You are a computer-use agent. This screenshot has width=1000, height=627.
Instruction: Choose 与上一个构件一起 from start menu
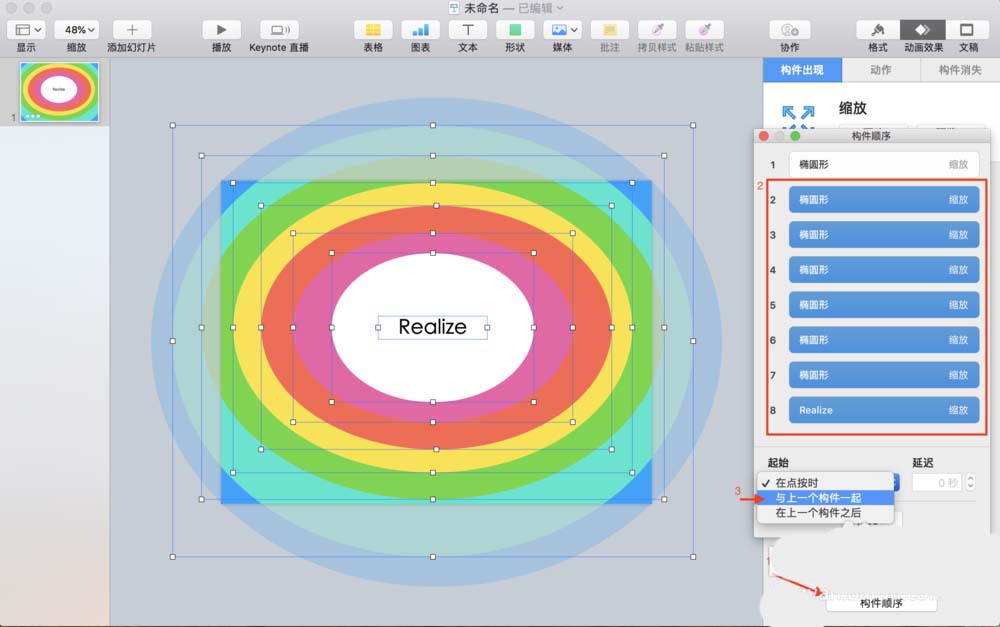(x=818, y=498)
